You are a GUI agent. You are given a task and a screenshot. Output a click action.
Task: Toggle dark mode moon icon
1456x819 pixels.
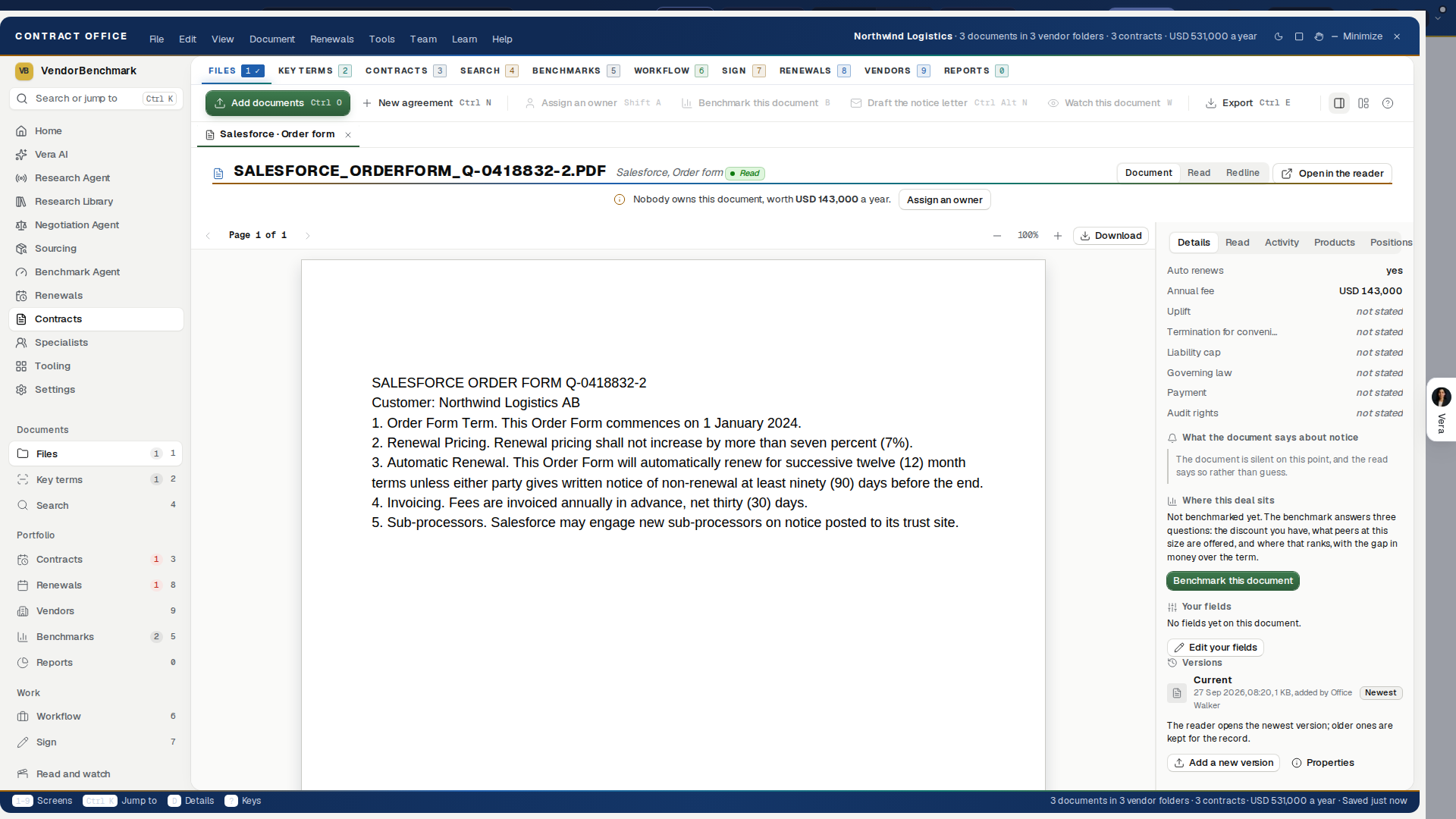pyautogui.click(x=1279, y=36)
